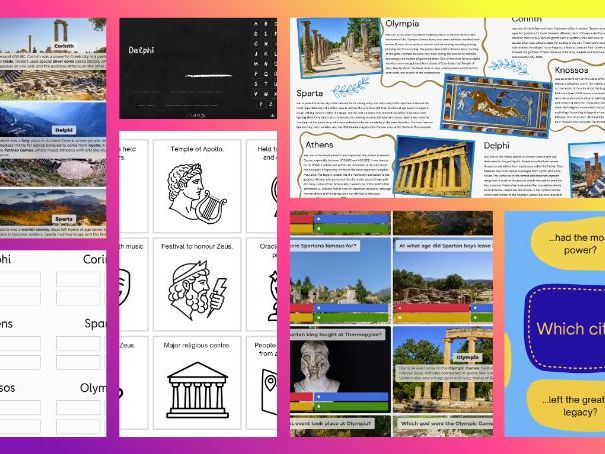Choose red answer under Spartan boys age question
This screenshot has height=454, width=605.
[431, 308]
